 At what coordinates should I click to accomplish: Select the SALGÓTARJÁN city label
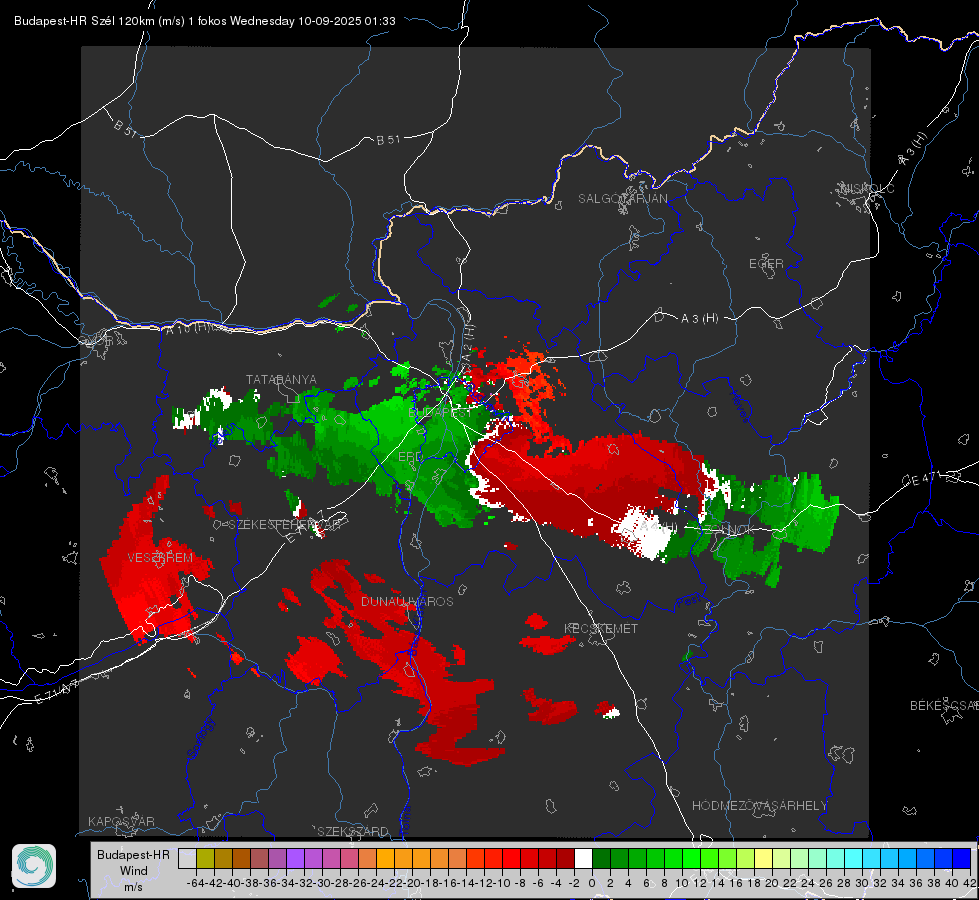[x=622, y=199]
